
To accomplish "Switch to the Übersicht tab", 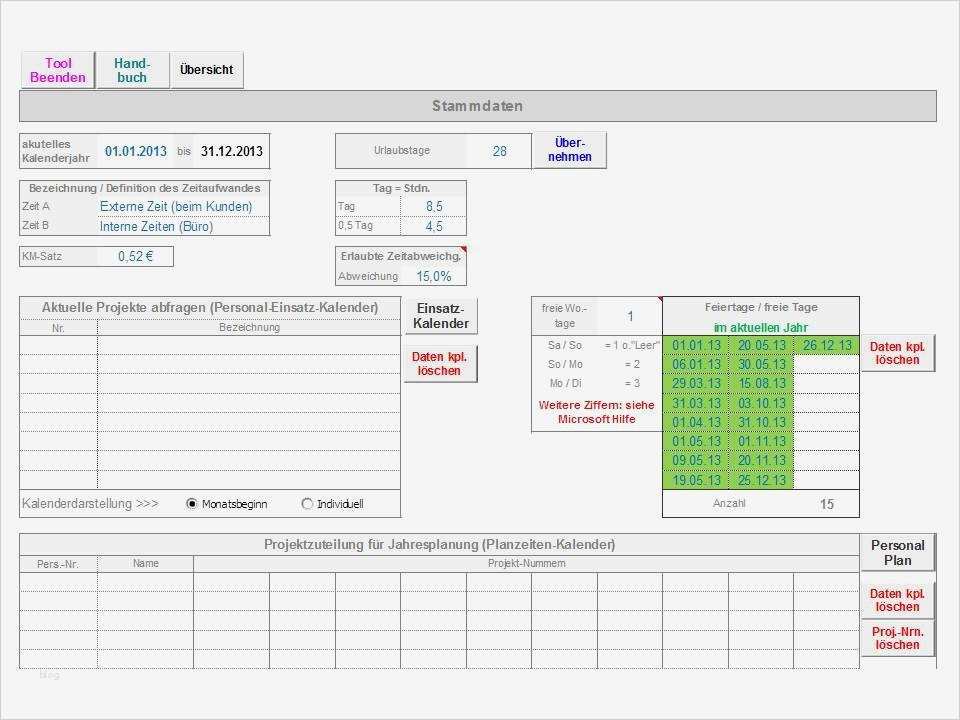I will [206, 69].
